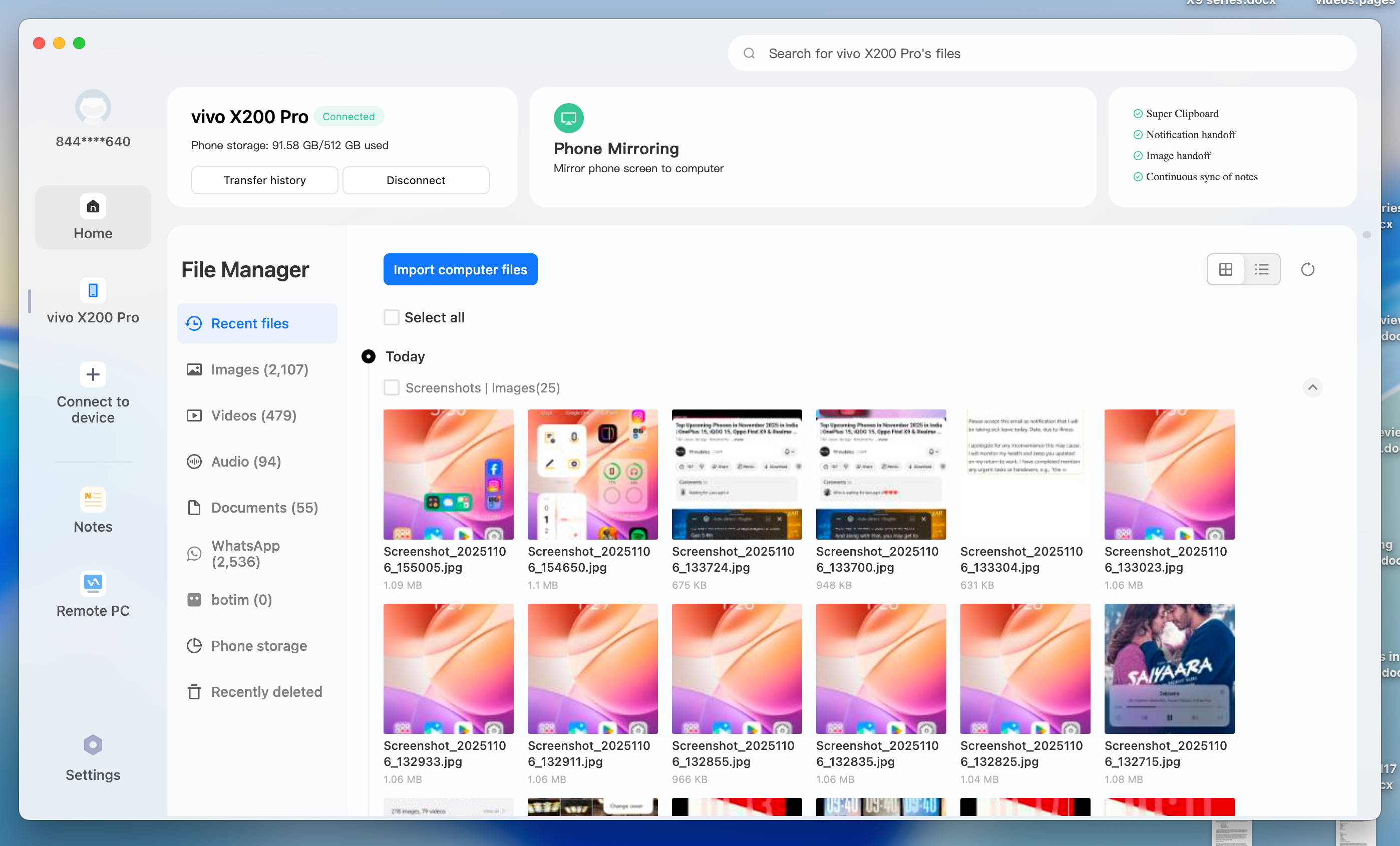
Task: Open Phone storage section
Action: 258,645
